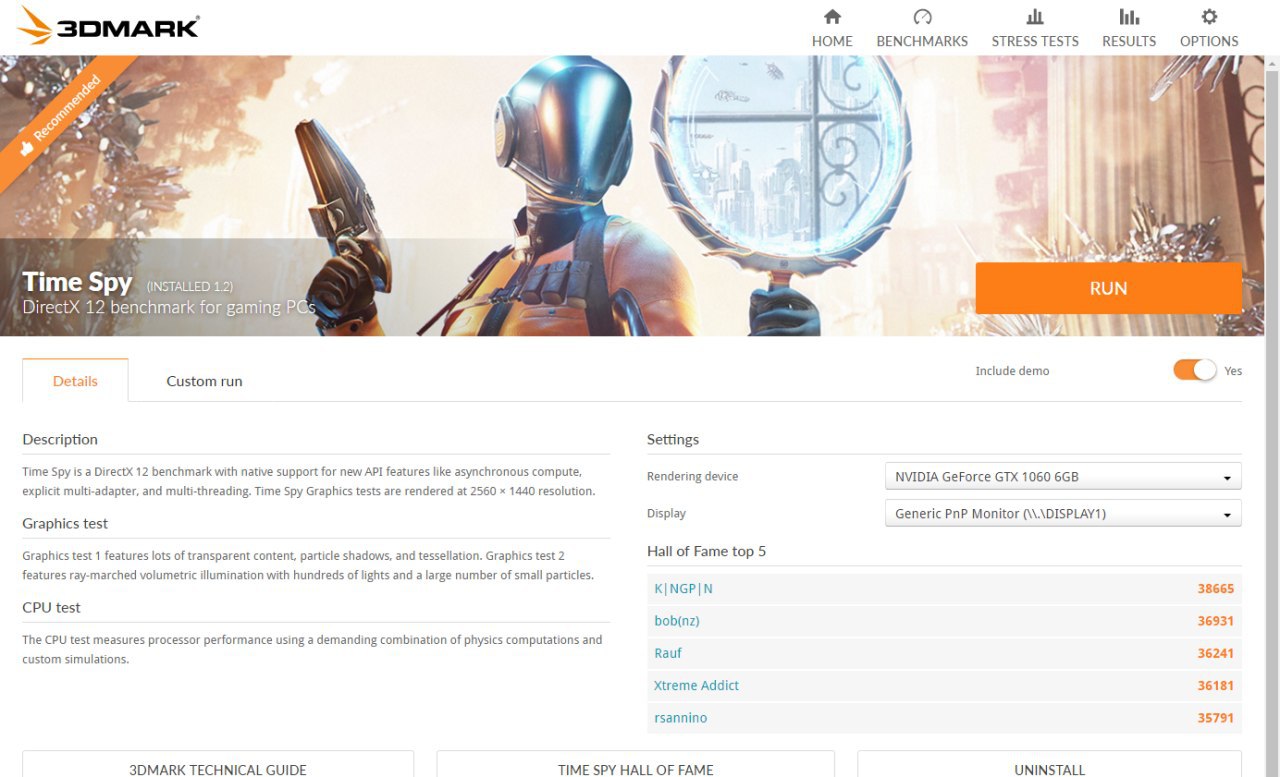The height and width of the screenshot is (777, 1280).
Task: Click the Graphics test heading
Action: [65, 523]
